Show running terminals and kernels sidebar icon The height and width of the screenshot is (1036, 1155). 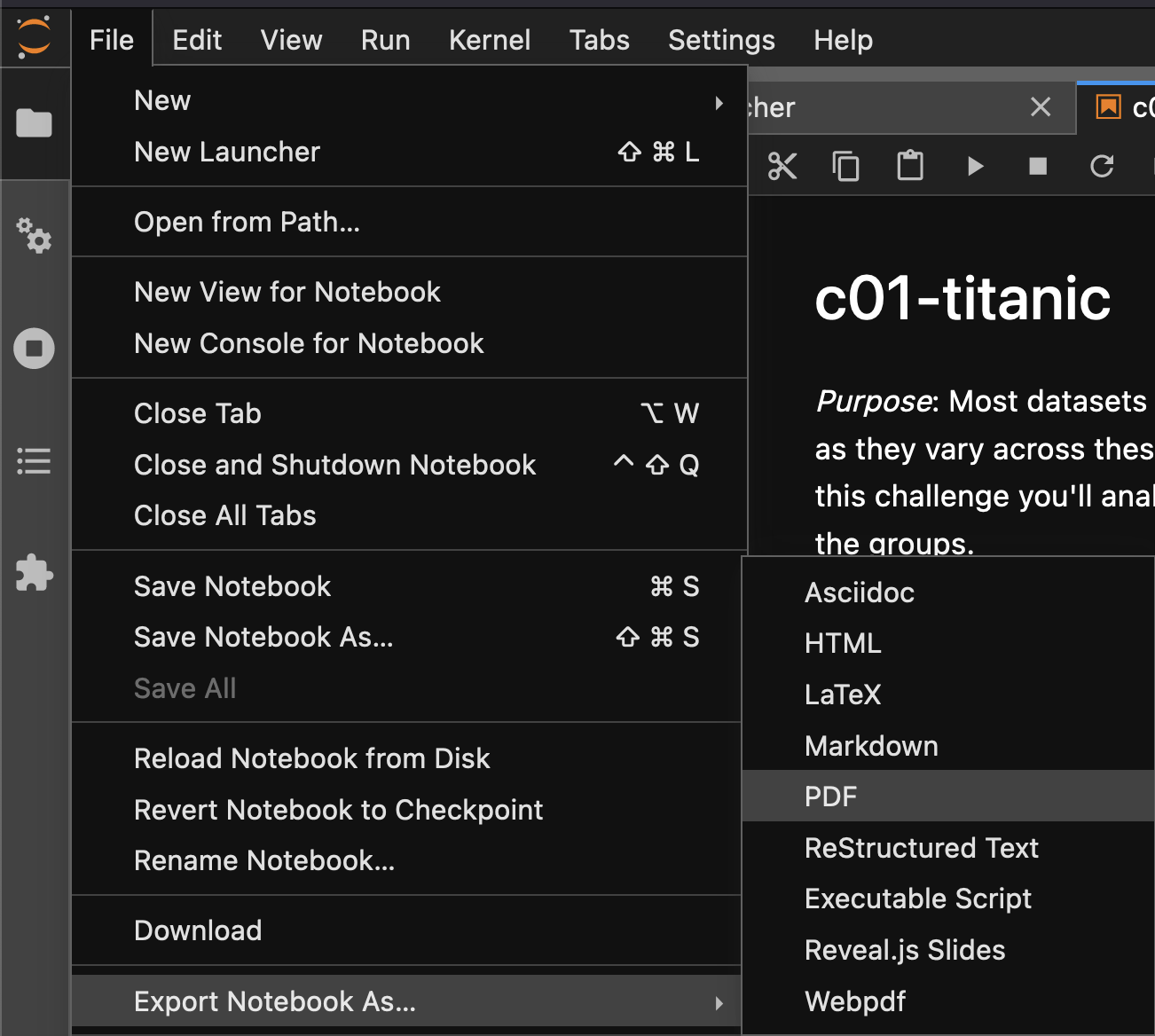click(34, 349)
